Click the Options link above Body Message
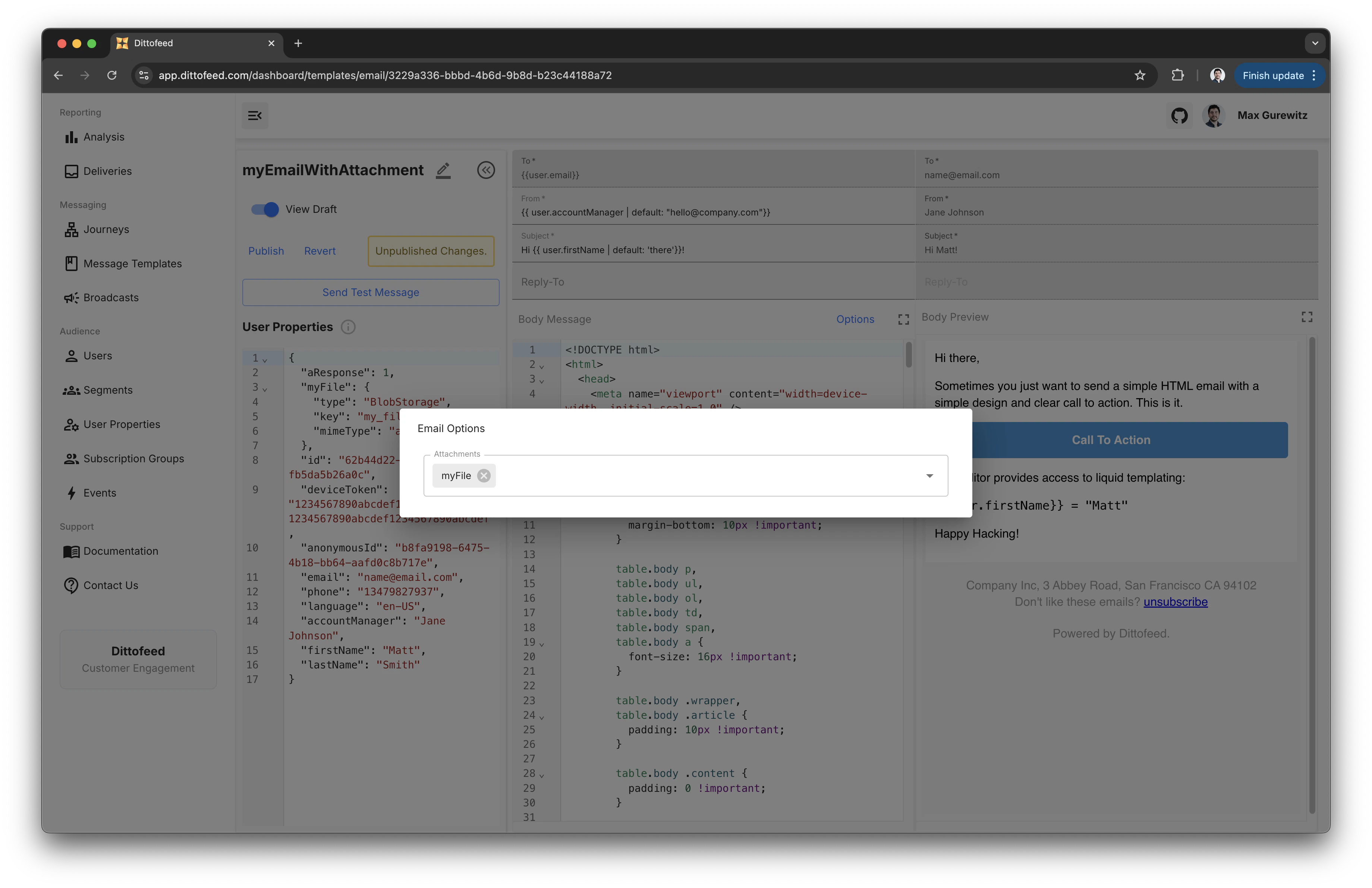This screenshot has height=888, width=1372. coord(855,319)
